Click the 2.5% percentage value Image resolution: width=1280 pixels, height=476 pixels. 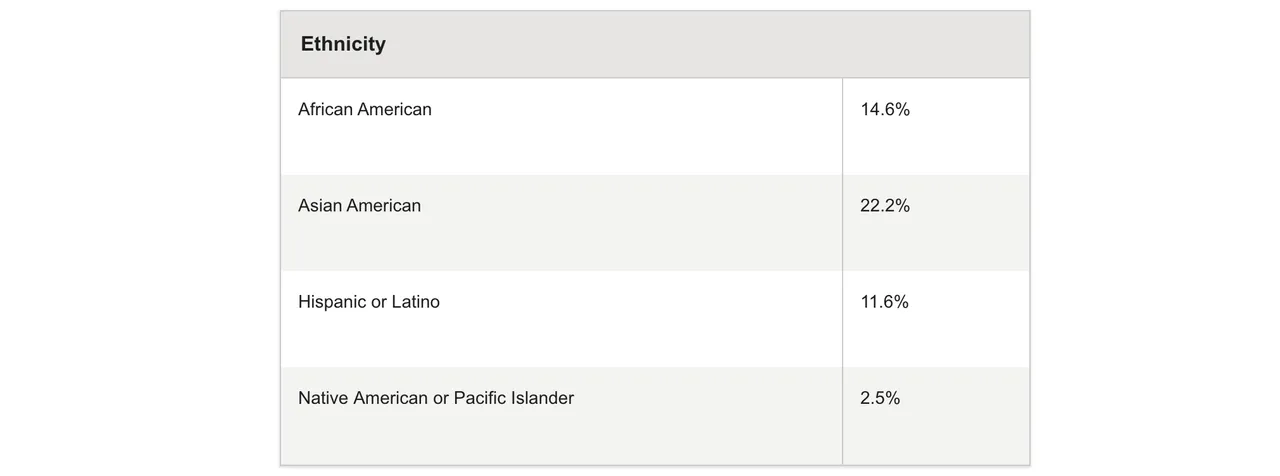pyautogui.click(x=880, y=397)
